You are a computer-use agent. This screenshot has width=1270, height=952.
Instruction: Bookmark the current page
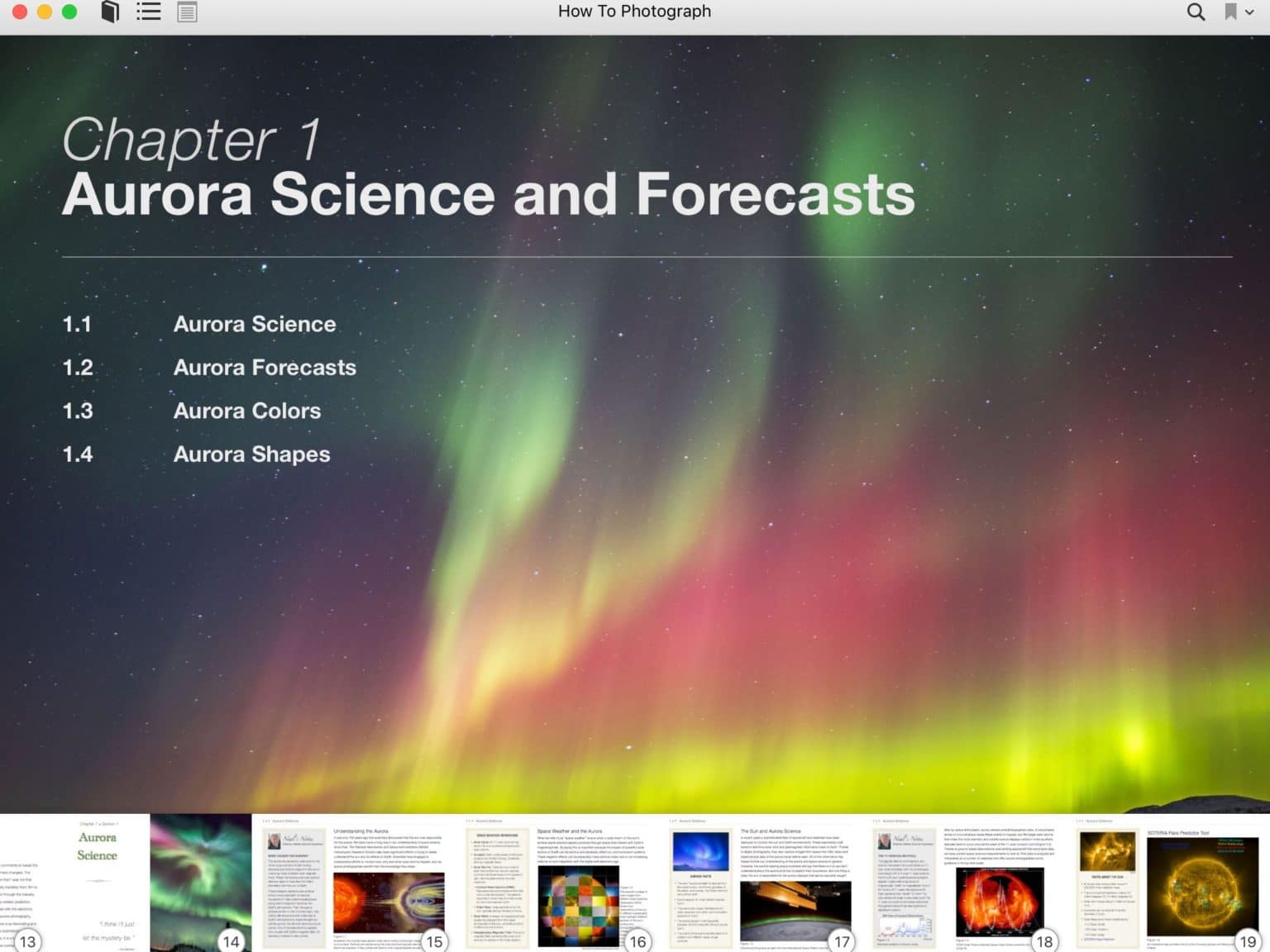(x=1229, y=12)
